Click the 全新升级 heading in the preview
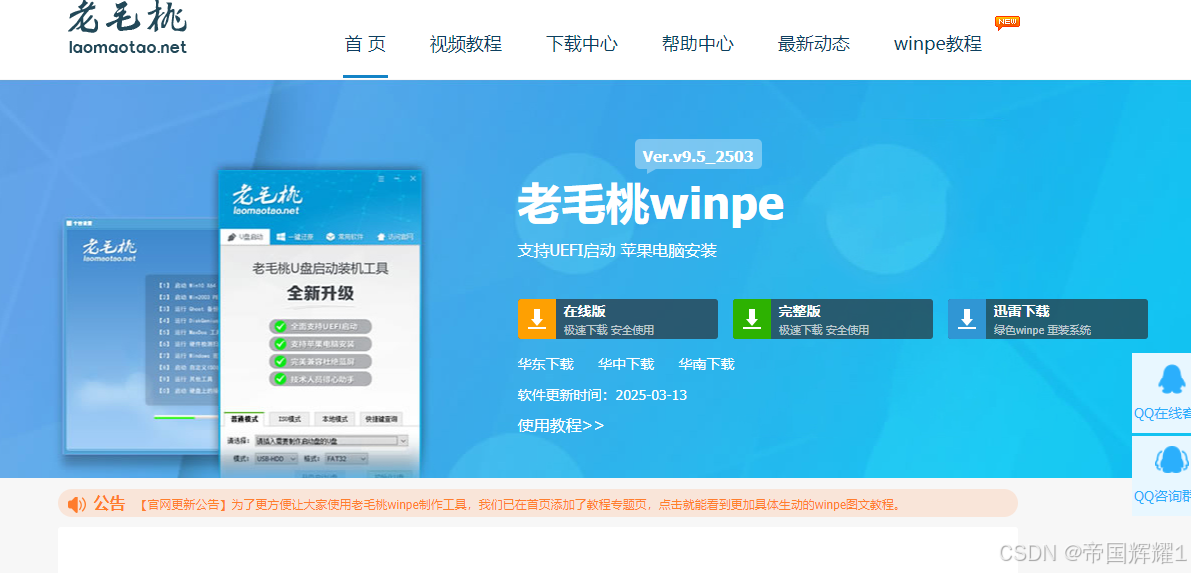Screen dimensions: 1191x573 tap(320, 293)
